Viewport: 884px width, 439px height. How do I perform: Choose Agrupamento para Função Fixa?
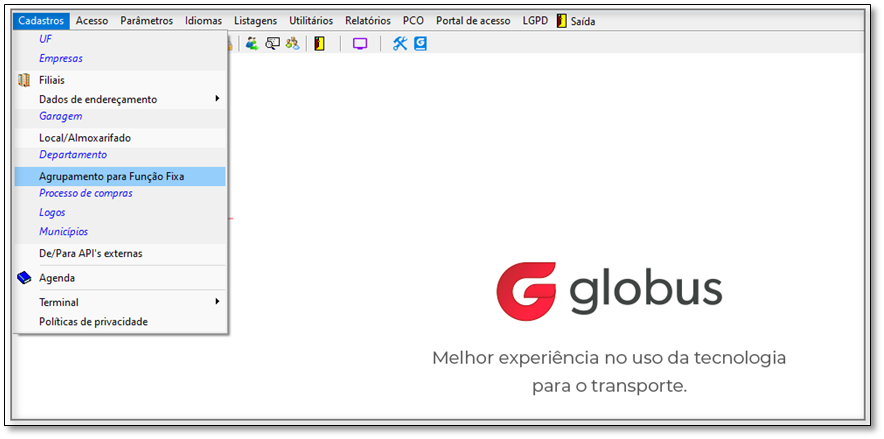[x=120, y=176]
